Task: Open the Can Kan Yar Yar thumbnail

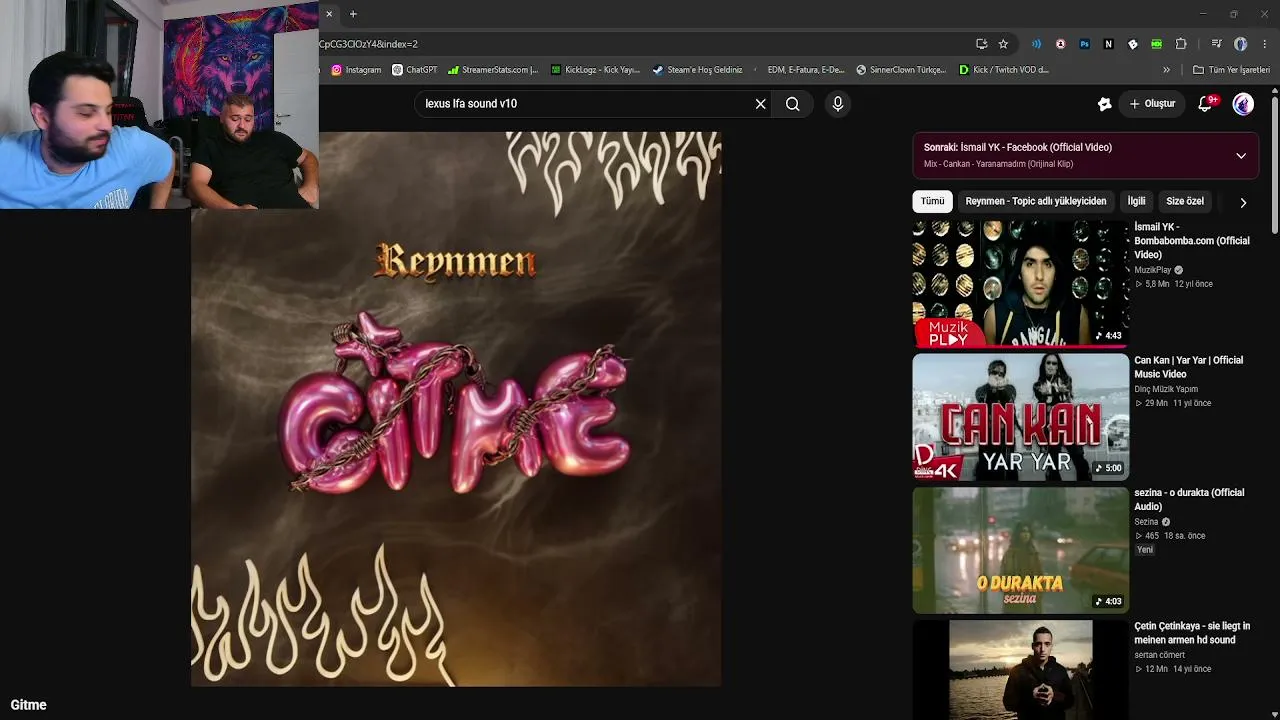Action: tap(1020, 417)
